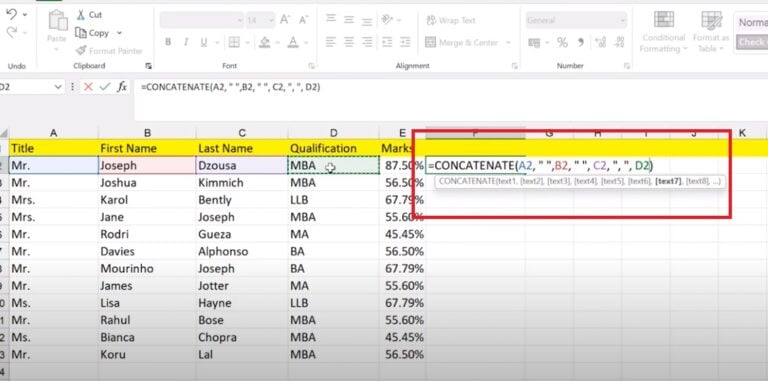Image resolution: width=768 pixels, height=381 pixels.
Task: Click the Paste button
Action: tap(57, 30)
